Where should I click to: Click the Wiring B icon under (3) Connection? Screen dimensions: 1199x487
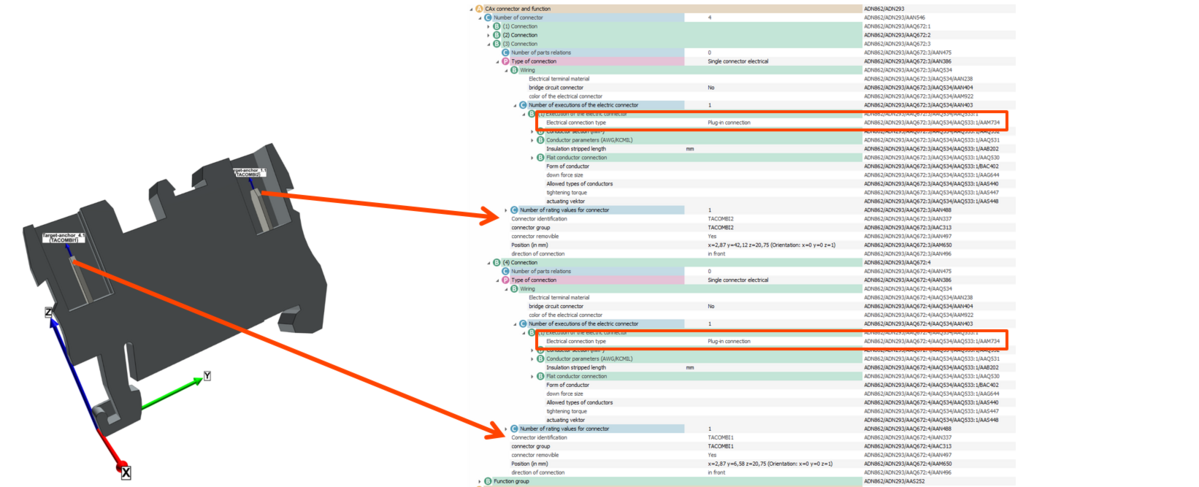coord(513,70)
